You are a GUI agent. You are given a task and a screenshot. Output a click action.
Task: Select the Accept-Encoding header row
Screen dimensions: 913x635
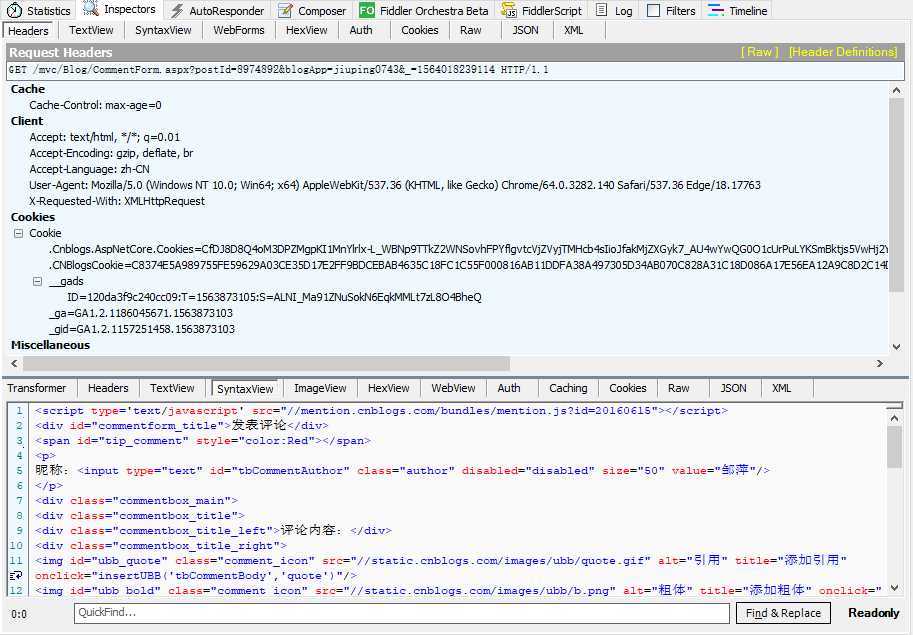(x=111, y=153)
